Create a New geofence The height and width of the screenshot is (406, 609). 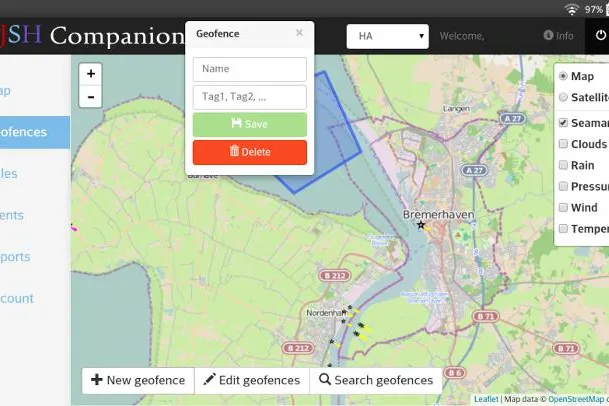[138, 380]
